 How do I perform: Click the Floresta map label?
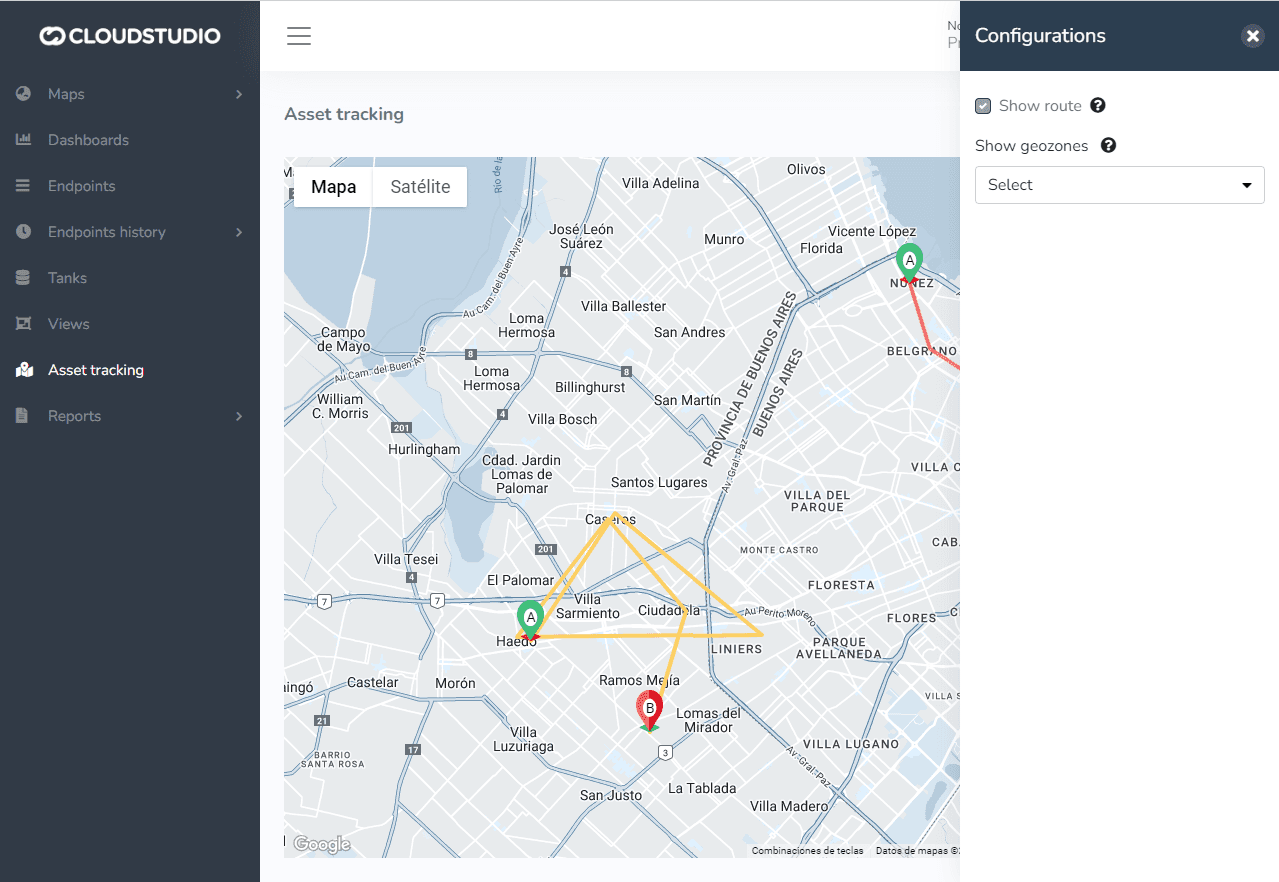click(841, 585)
